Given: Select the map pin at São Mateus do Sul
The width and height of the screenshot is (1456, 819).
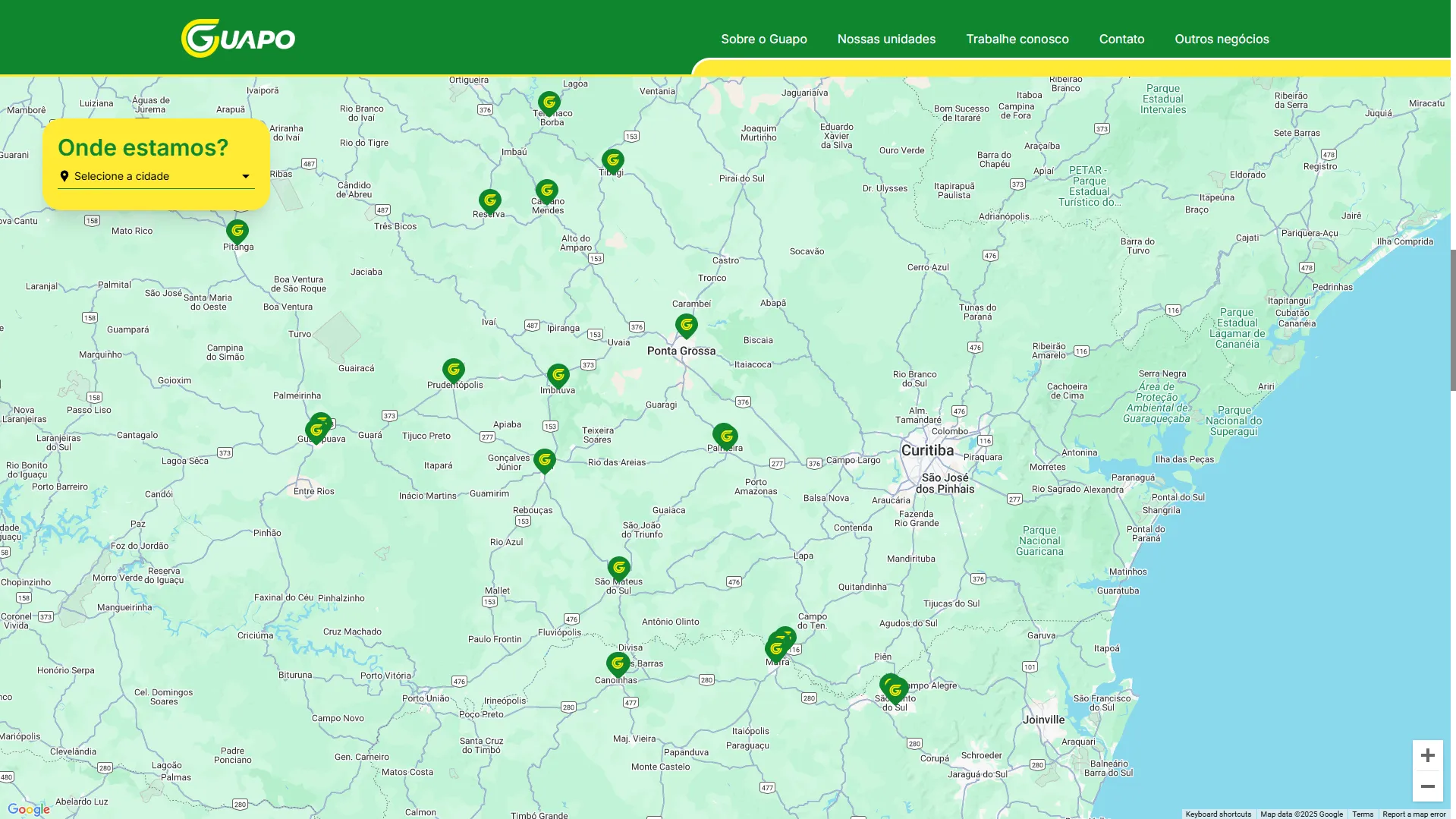Looking at the screenshot, I should pyautogui.click(x=619, y=569).
